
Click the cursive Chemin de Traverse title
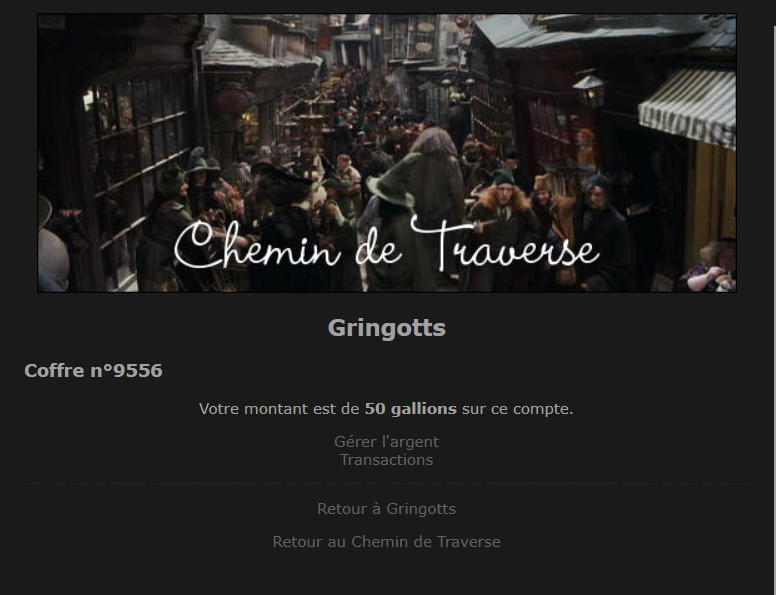point(386,245)
